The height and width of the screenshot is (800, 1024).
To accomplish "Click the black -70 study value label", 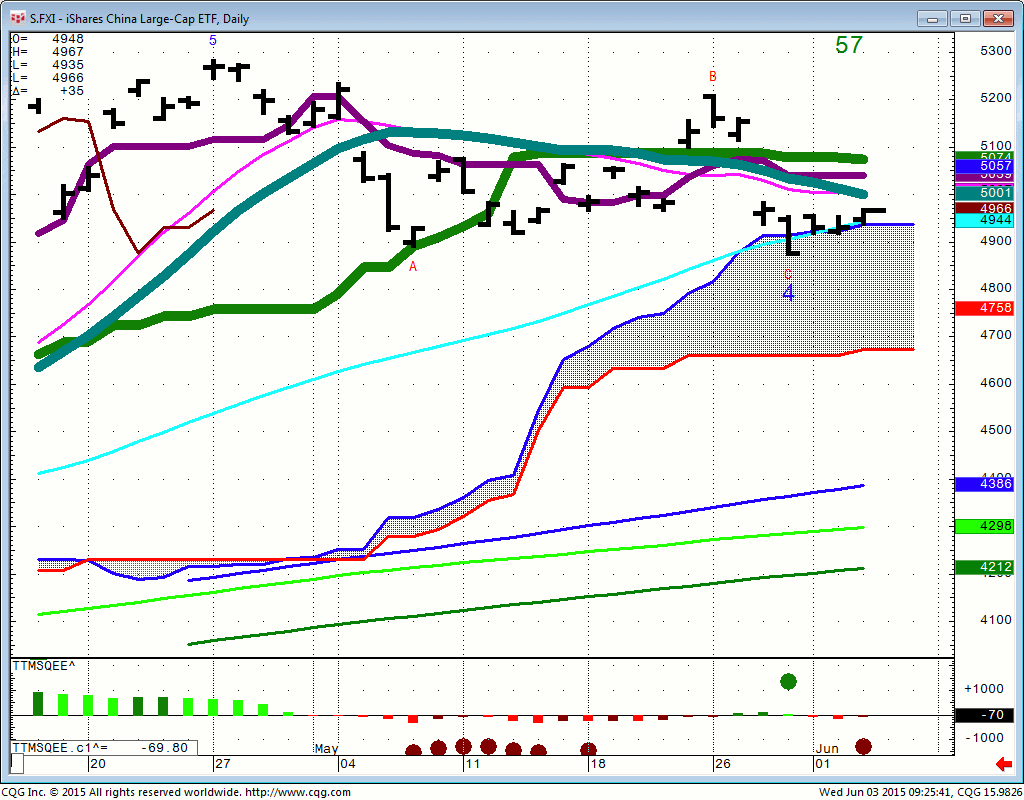I will point(984,715).
